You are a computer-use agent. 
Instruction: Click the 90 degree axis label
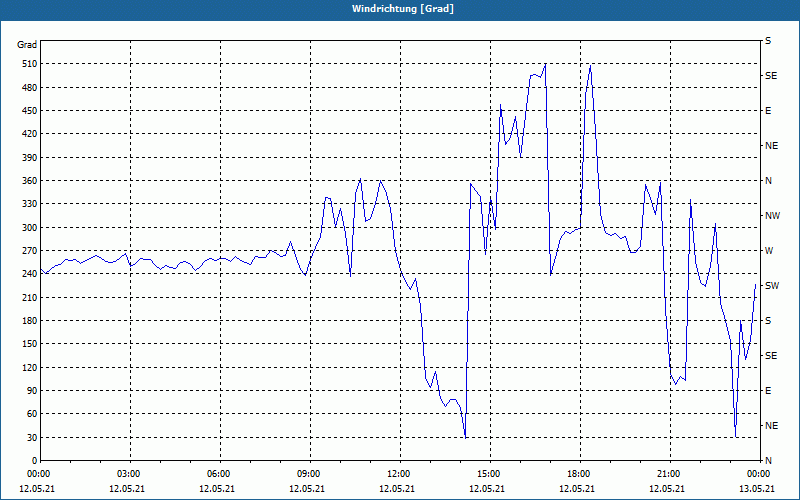point(31,391)
